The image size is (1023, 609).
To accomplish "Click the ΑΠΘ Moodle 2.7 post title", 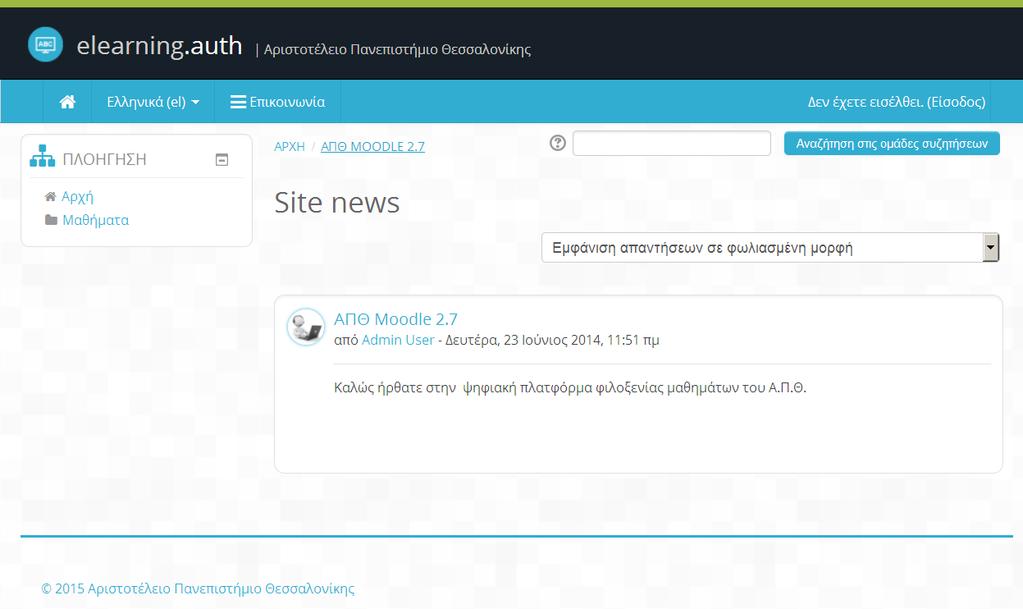I will (396, 319).
